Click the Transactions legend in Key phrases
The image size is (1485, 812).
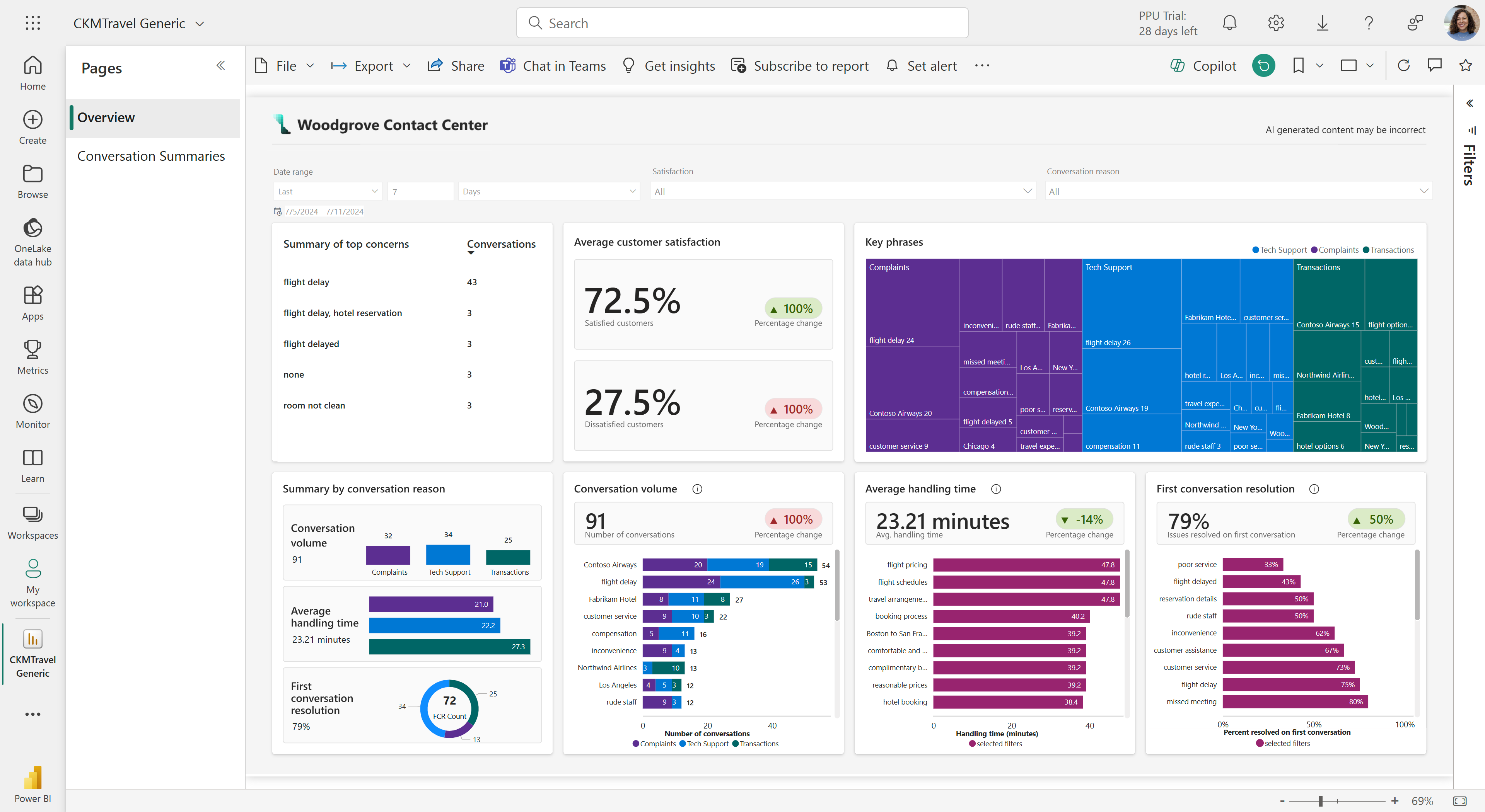(1388, 250)
